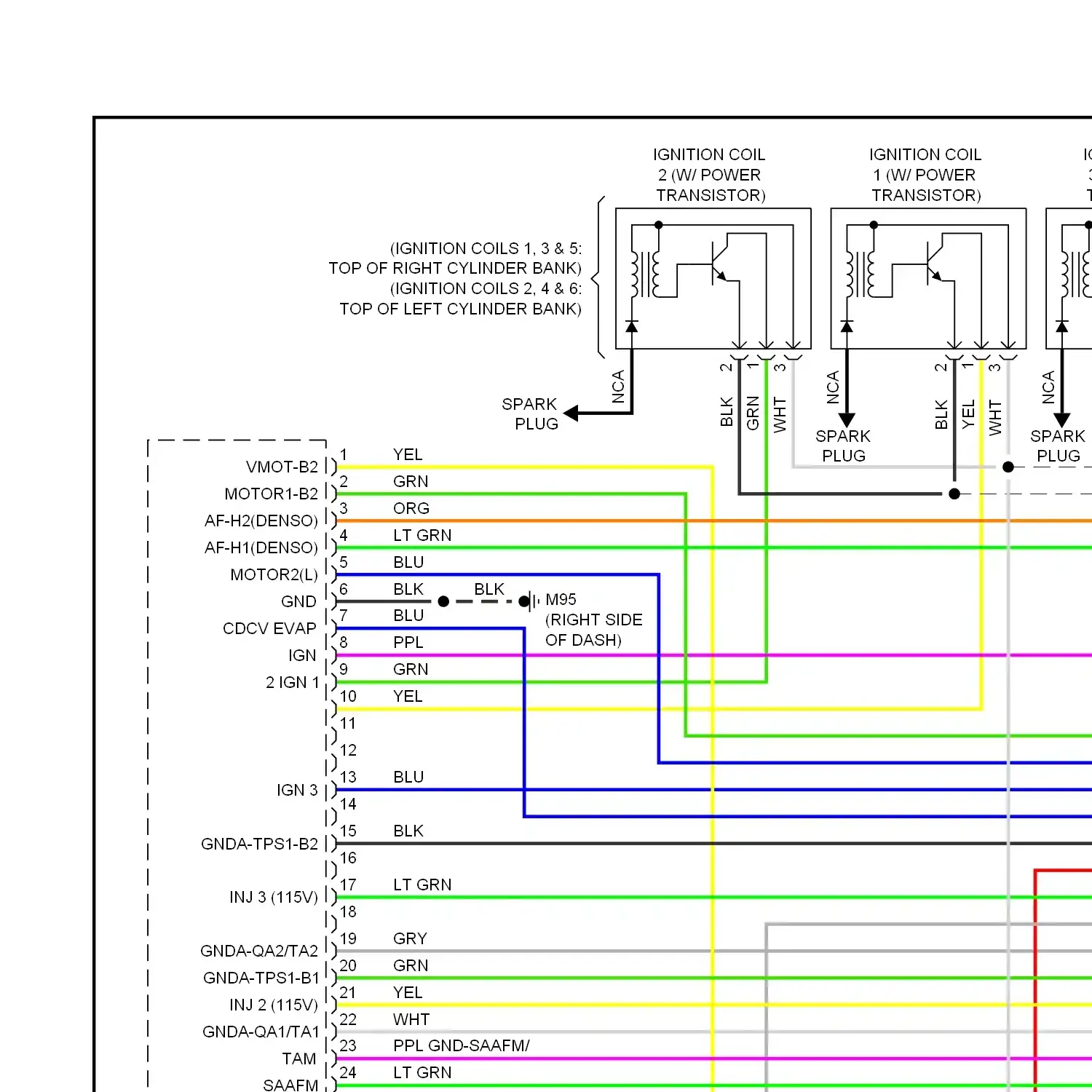Select the GNDA-QA1/TA1 label
1092x1092 pixels.
click(261, 1032)
